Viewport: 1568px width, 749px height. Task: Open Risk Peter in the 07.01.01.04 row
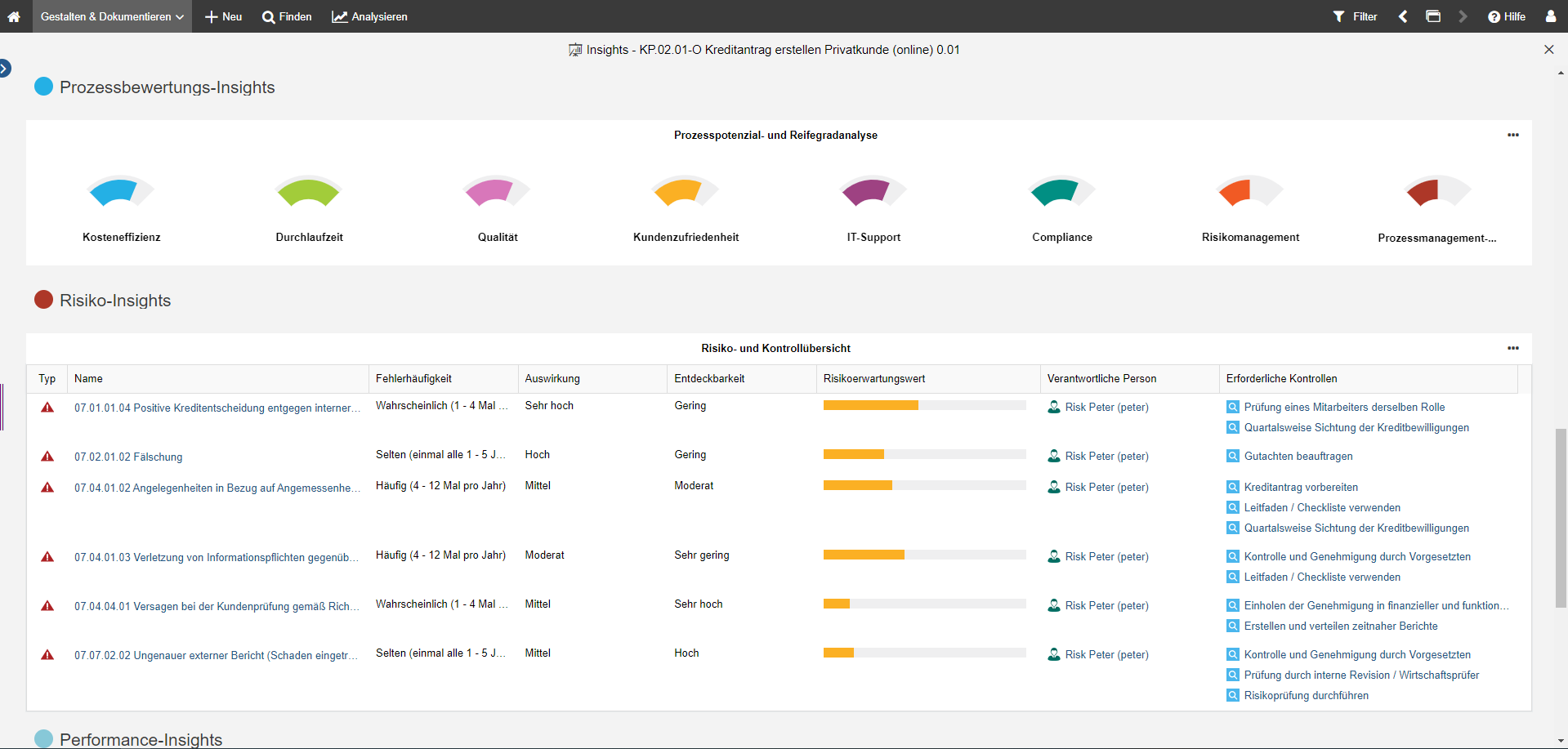[x=1106, y=407]
